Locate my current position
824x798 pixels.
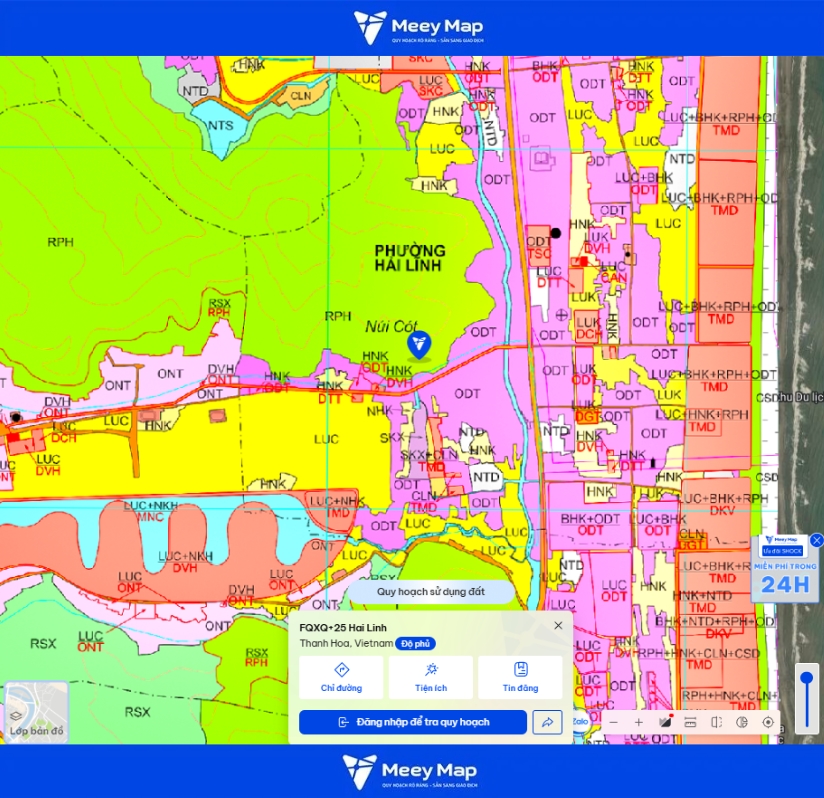point(768,722)
